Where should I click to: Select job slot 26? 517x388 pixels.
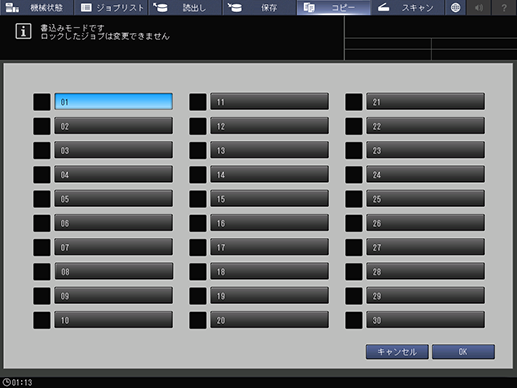pyautogui.click(x=425, y=223)
